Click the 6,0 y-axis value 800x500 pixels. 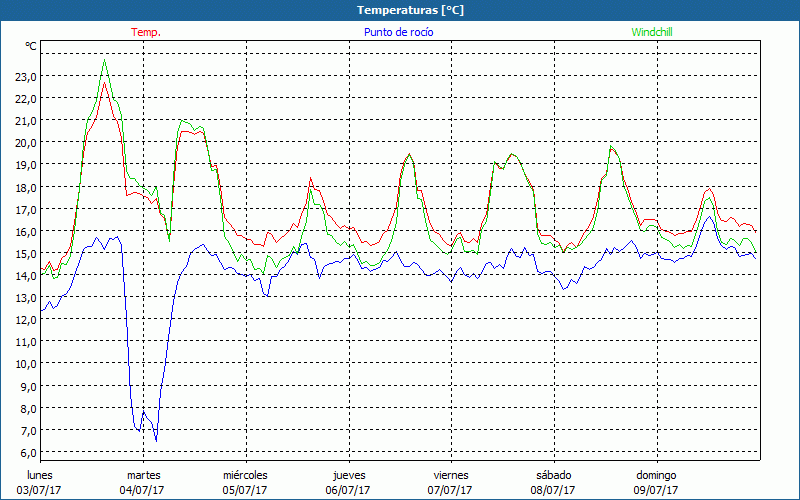(26, 453)
